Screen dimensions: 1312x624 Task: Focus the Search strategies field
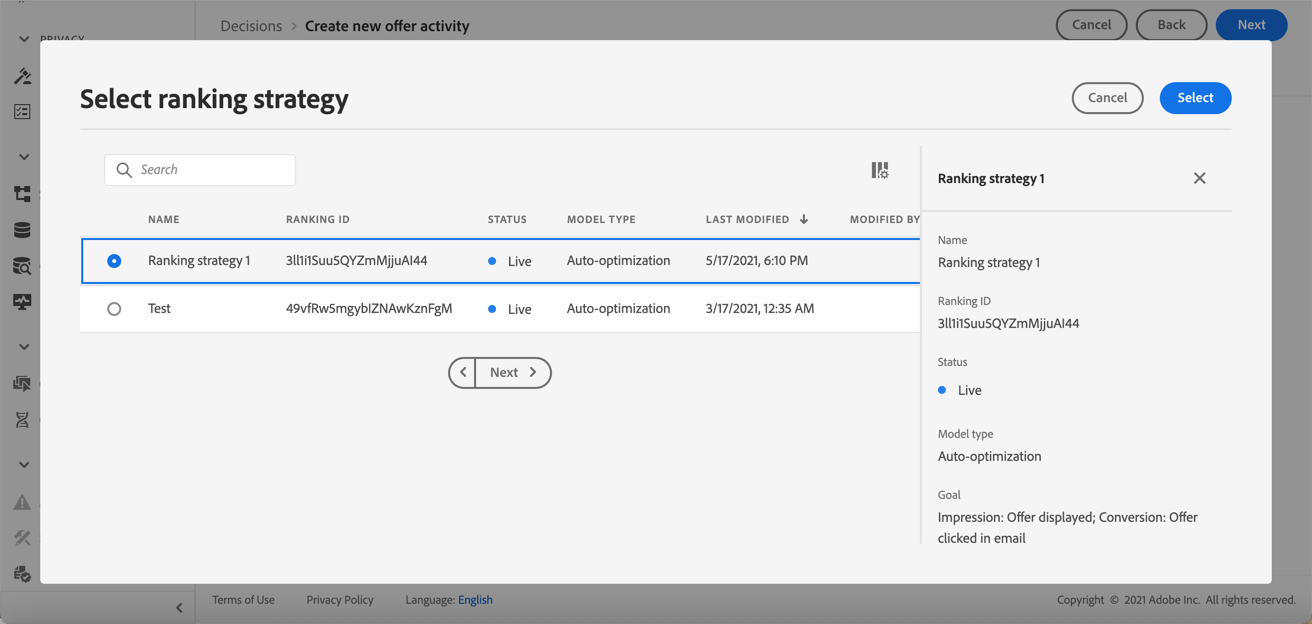pyautogui.click(x=200, y=170)
